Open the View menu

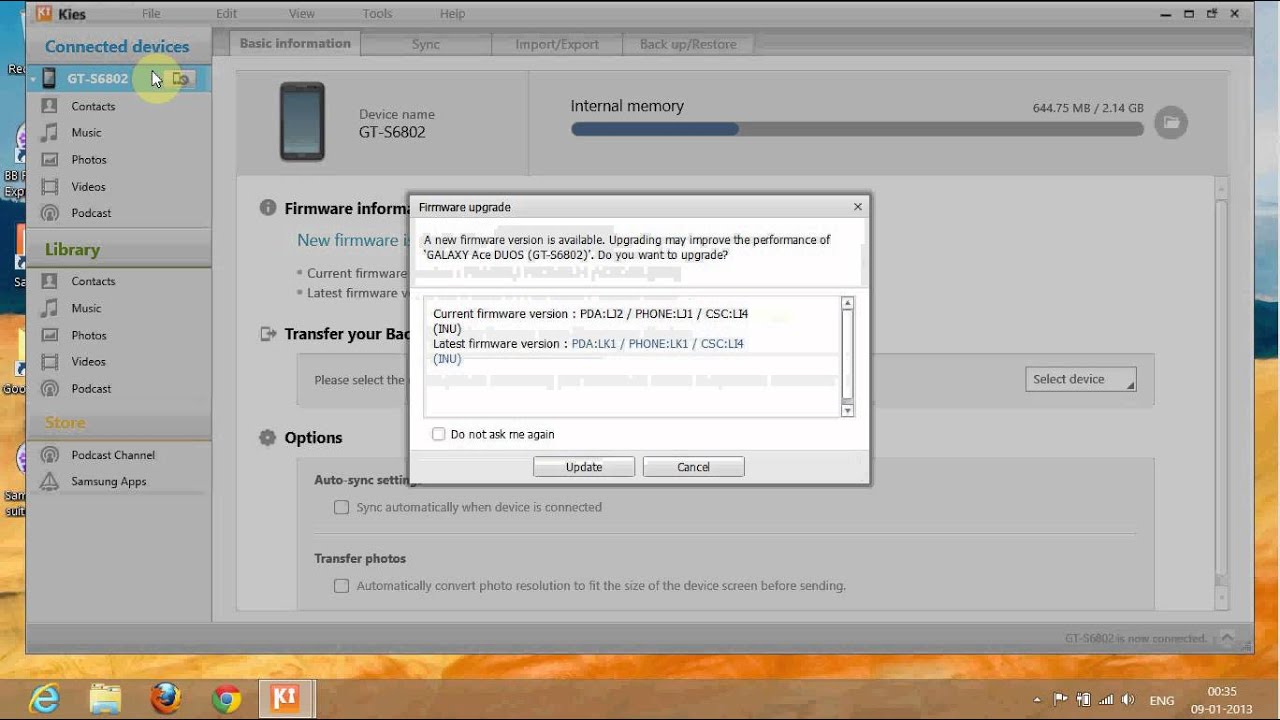pyautogui.click(x=301, y=14)
